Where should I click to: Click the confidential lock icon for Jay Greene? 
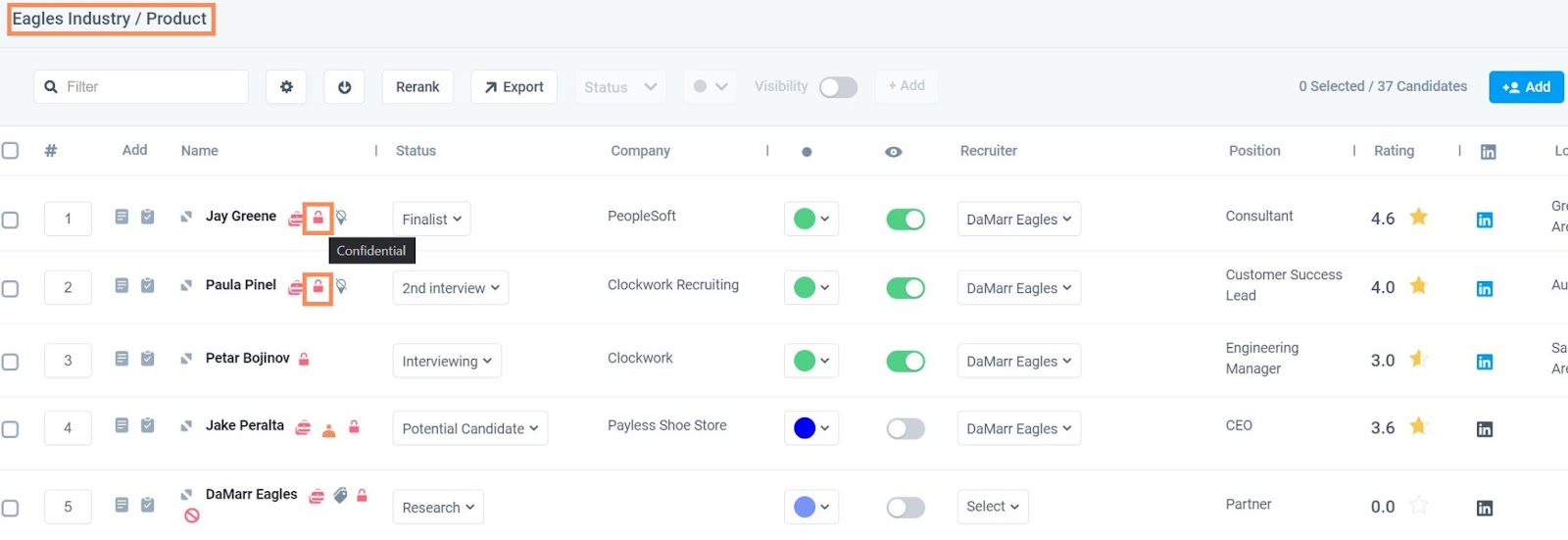tap(318, 218)
